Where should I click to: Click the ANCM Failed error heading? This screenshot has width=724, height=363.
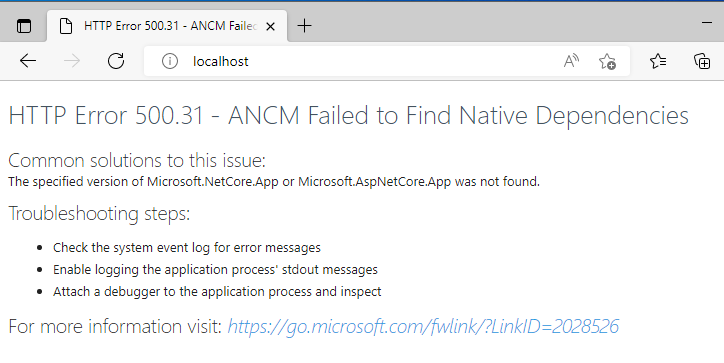coord(349,115)
